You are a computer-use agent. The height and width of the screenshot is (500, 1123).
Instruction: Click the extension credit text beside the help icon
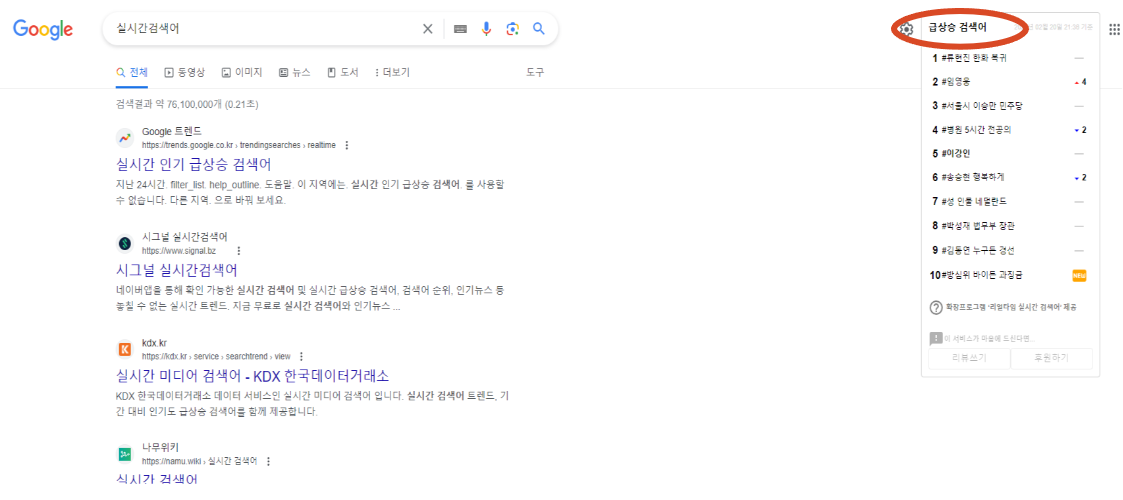pyautogui.click(x=1011, y=307)
